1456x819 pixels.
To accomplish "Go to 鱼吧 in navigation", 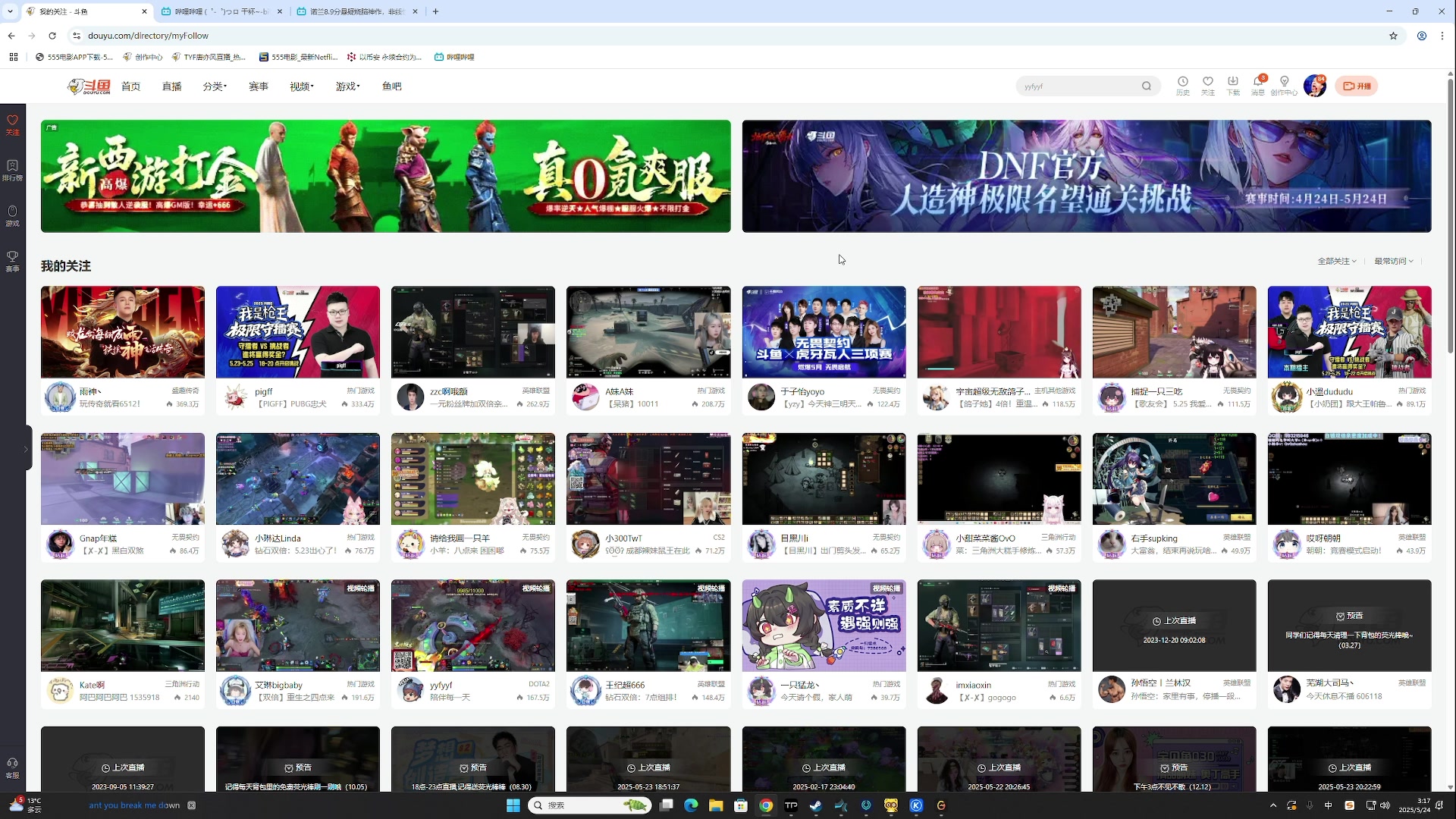I will [392, 86].
